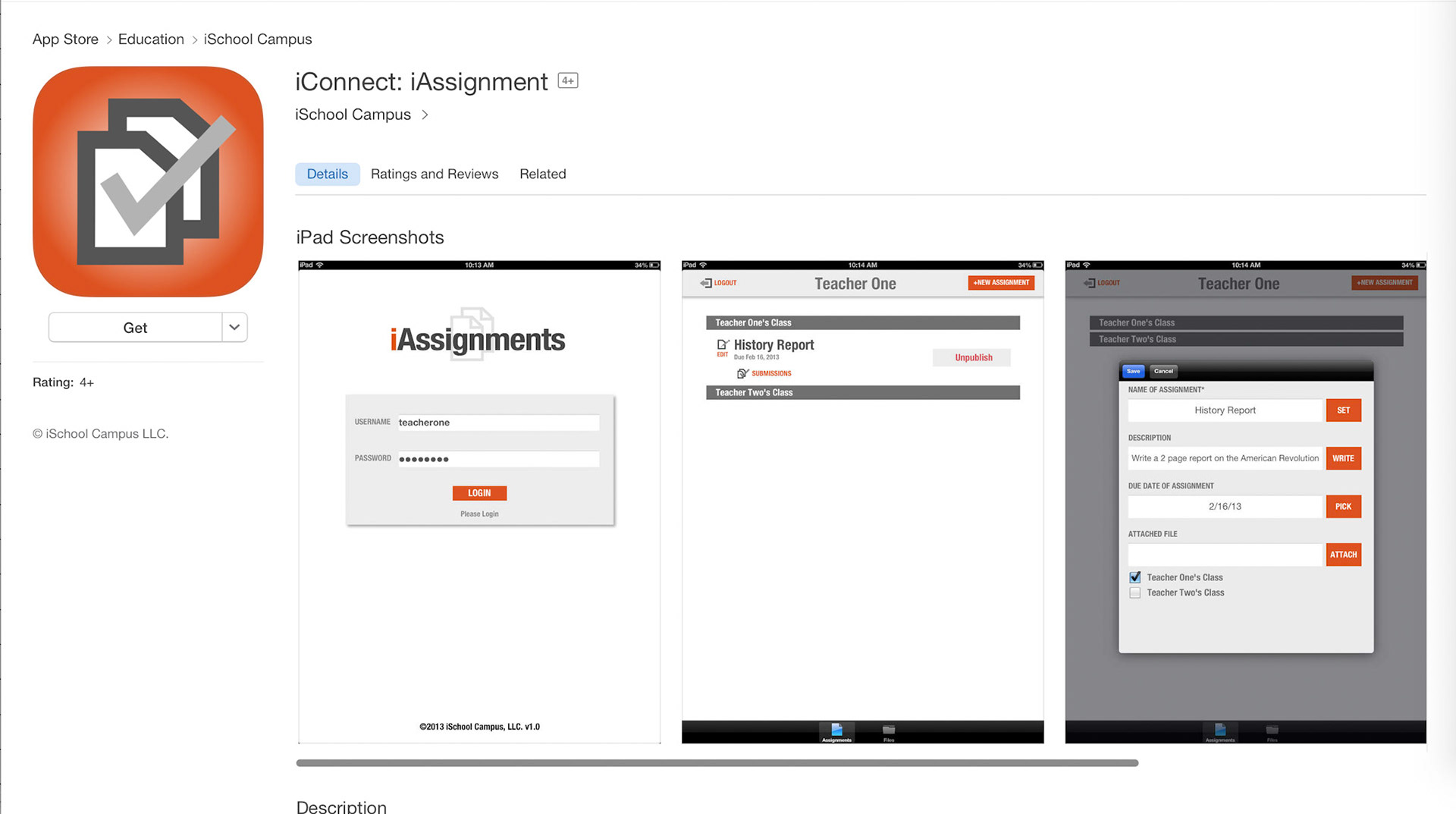Click the name field showing History Report
This screenshot has height=814, width=1456.
(x=1225, y=410)
